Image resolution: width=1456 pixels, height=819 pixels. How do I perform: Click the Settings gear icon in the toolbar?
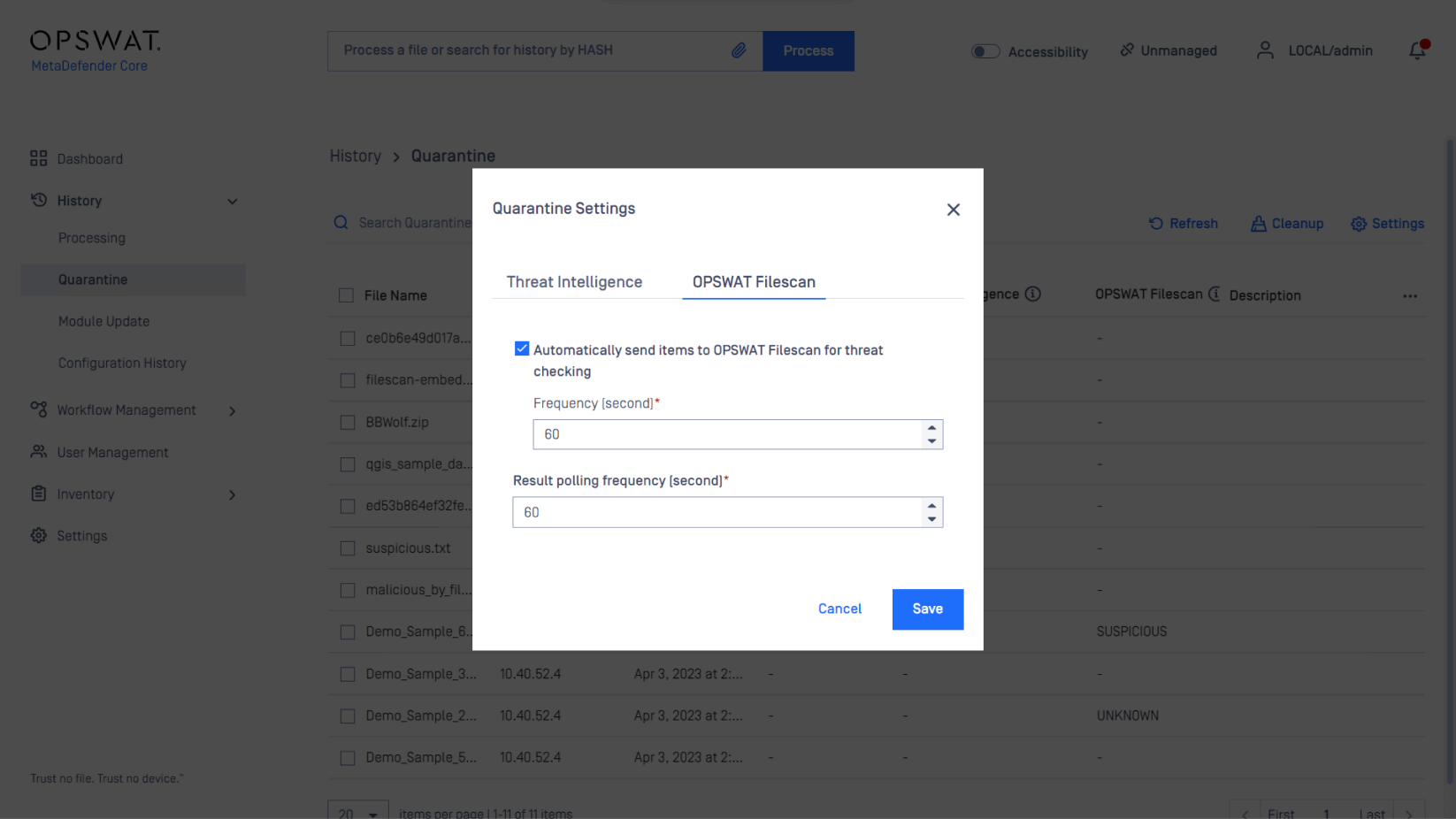(x=1359, y=224)
